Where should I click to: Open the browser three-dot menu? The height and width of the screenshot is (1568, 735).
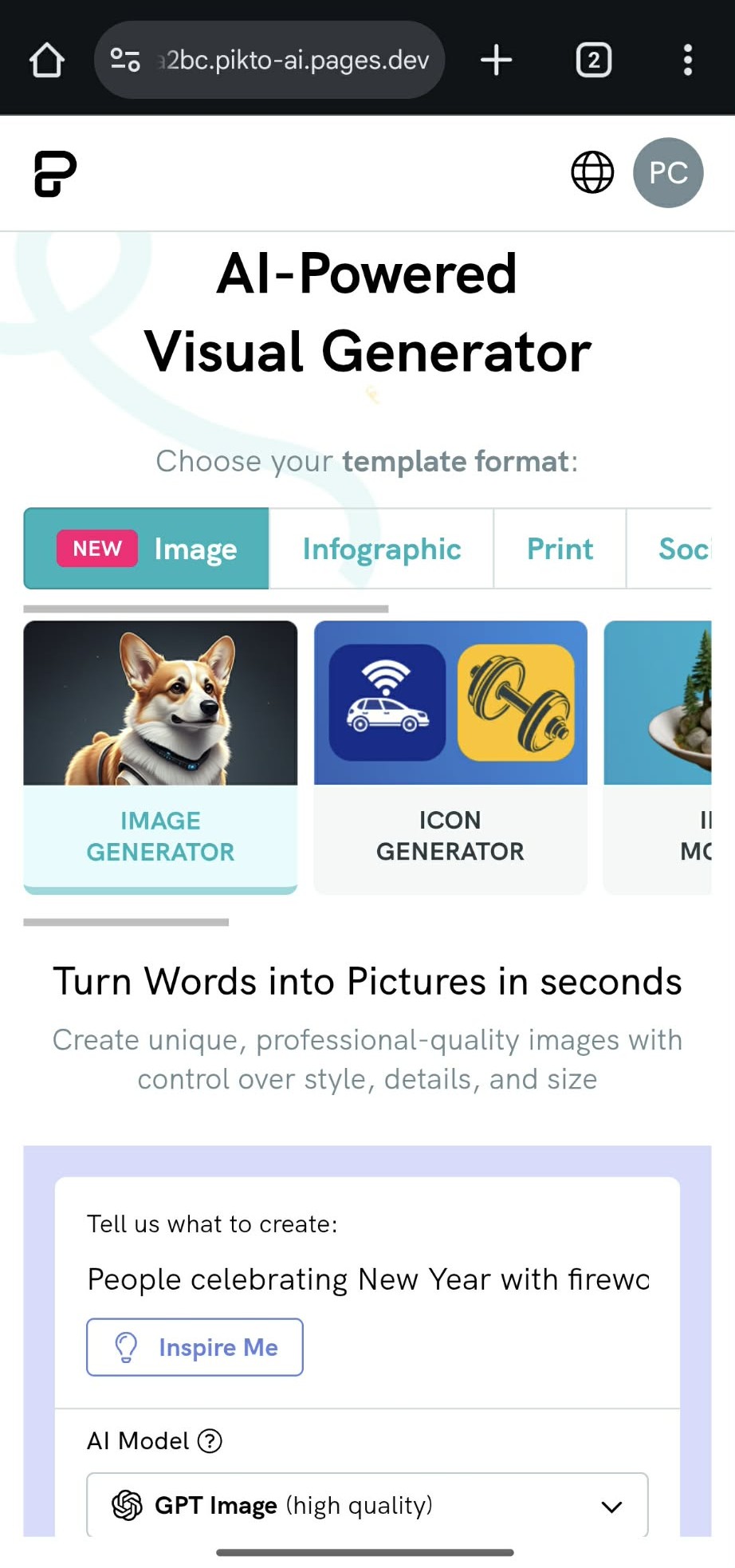[687, 60]
